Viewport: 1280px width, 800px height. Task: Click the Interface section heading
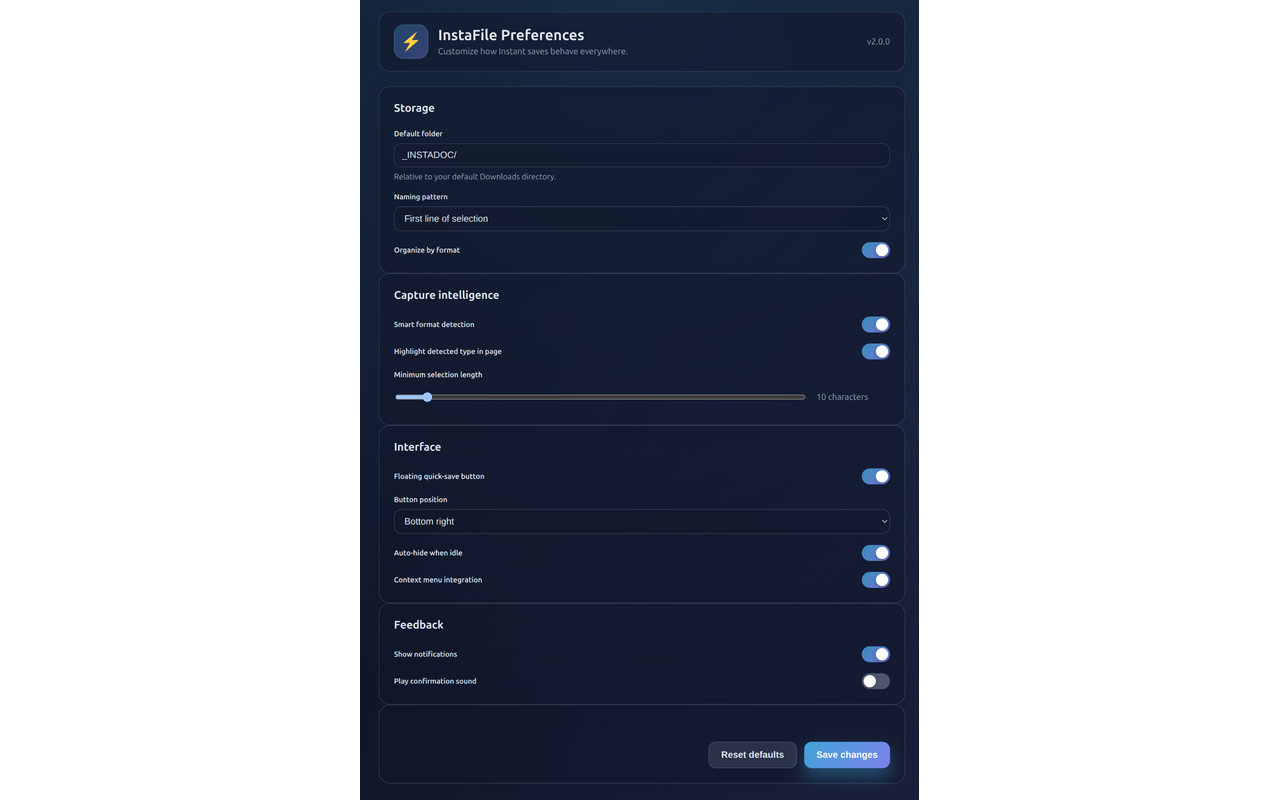click(417, 446)
